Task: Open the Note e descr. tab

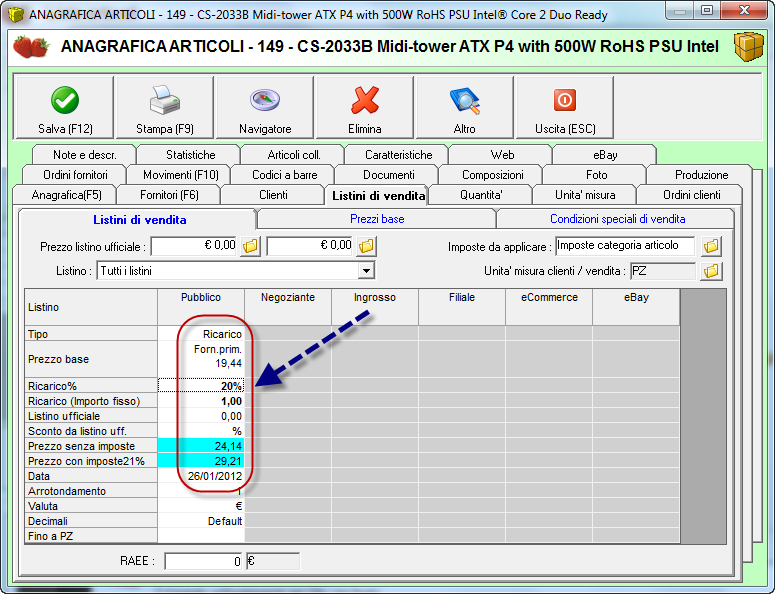Action: coord(85,155)
